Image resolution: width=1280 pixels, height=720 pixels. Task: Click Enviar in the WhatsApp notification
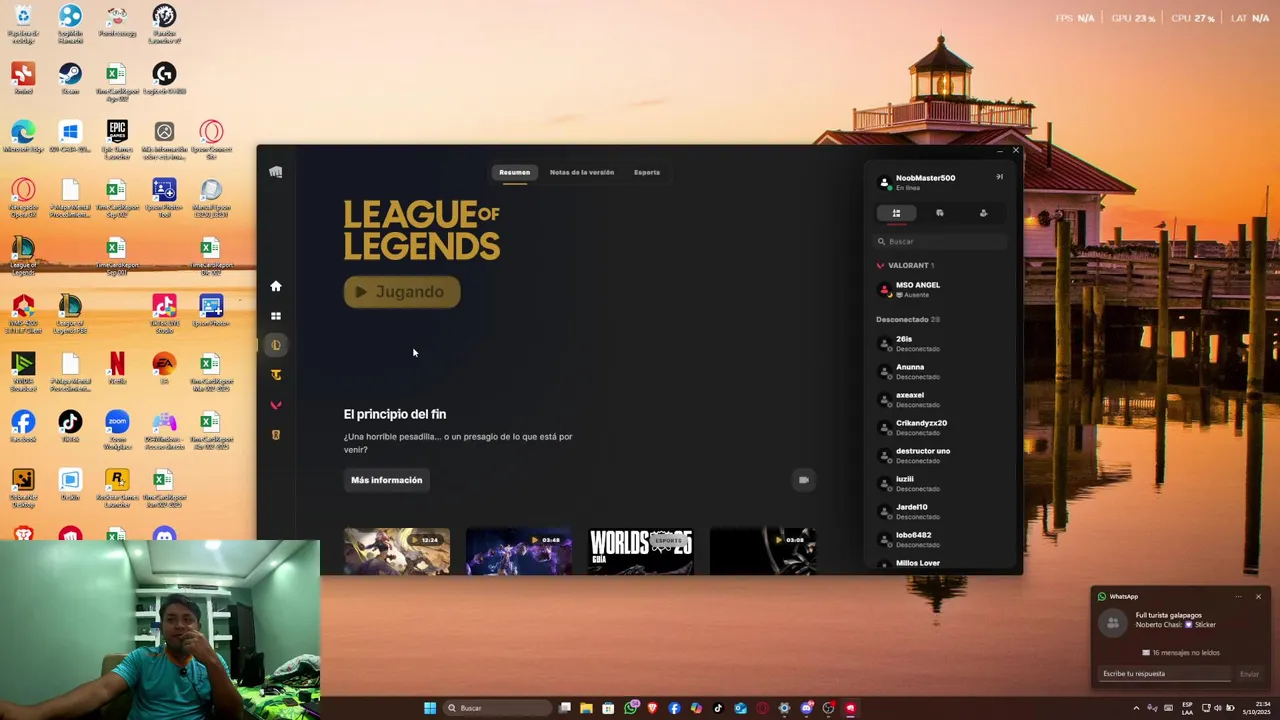(x=1250, y=674)
